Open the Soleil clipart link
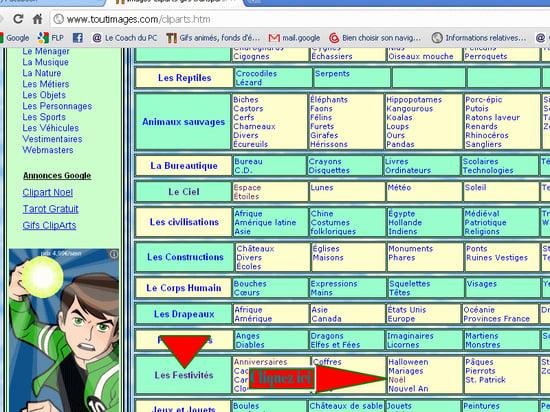Viewport: 550px width, 412px height. tap(475, 188)
